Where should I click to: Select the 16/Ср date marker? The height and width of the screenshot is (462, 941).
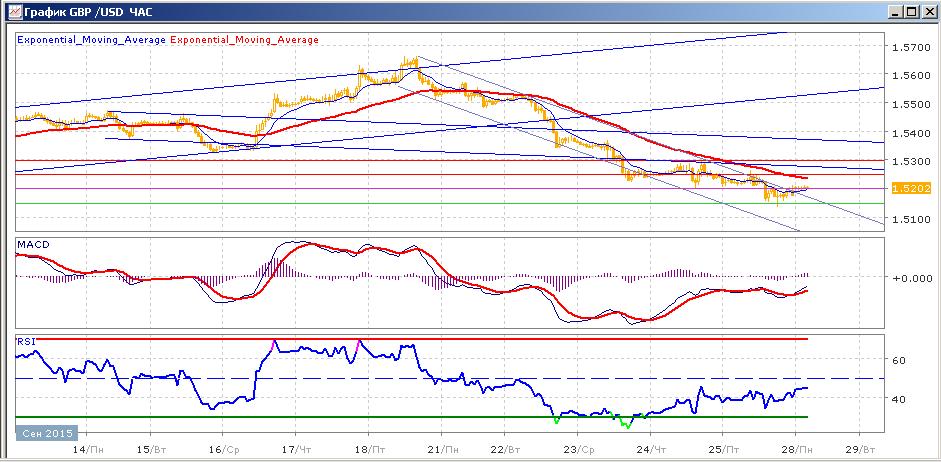223,449
